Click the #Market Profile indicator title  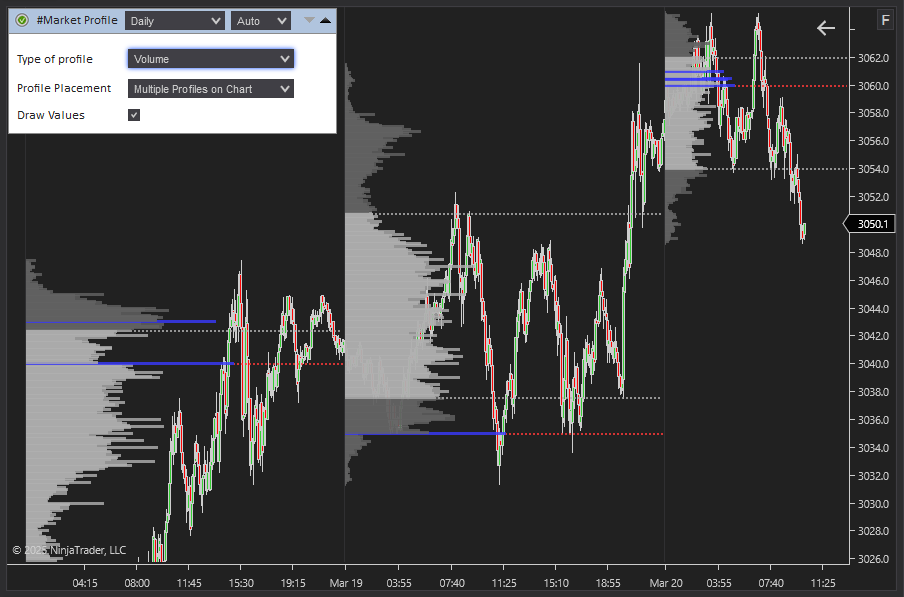pos(76,20)
